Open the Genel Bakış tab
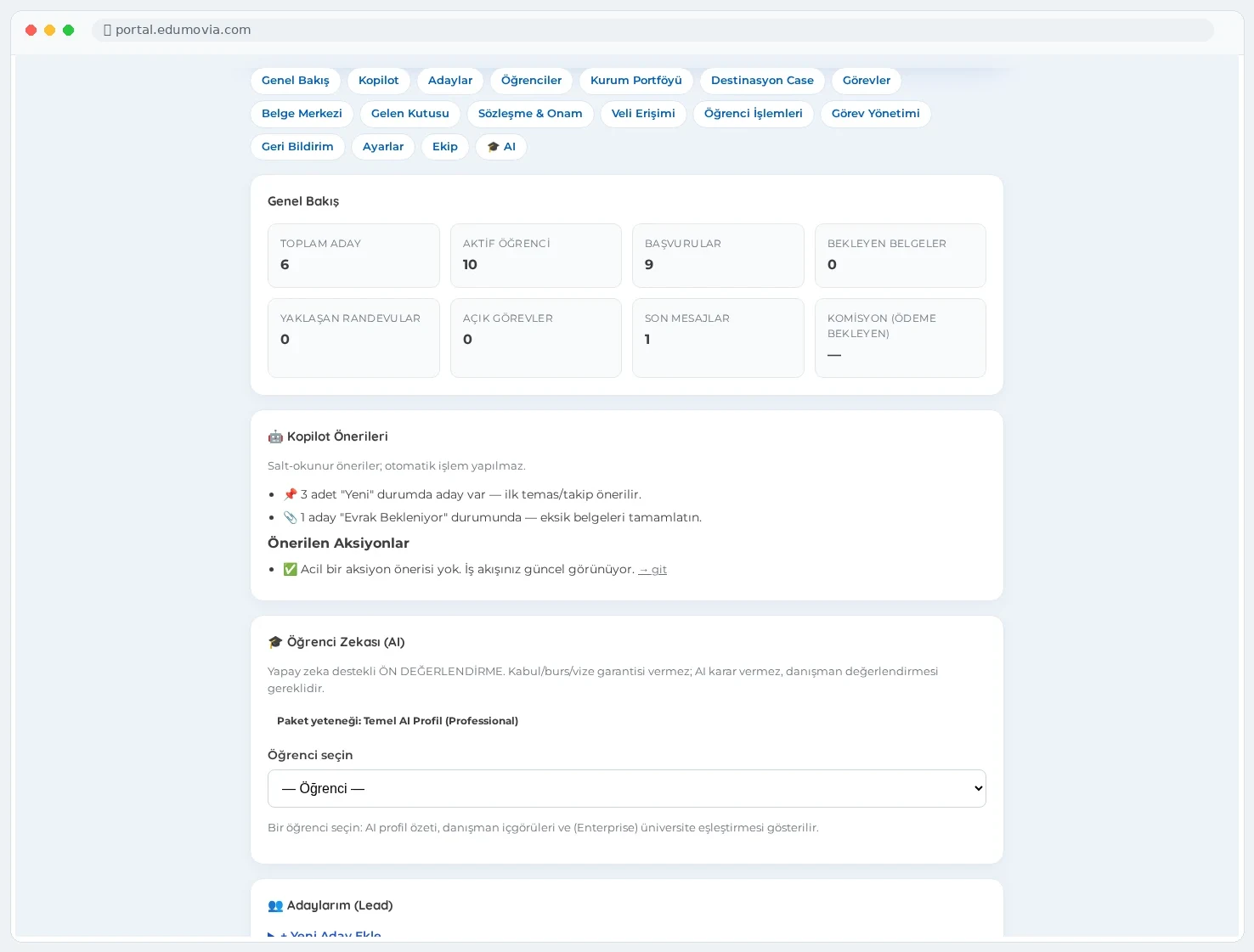Image resolution: width=1254 pixels, height=952 pixels. [x=296, y=81]
